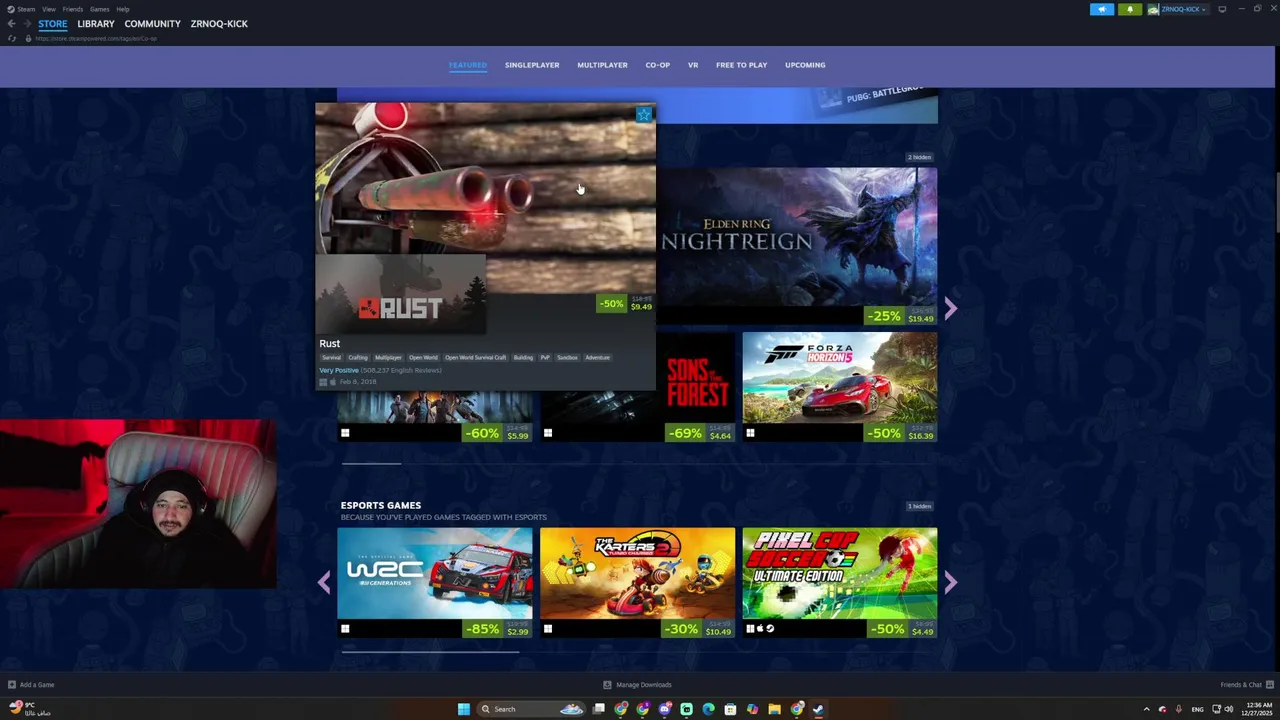Click the carousel scrollbar under Esports Games
The height and width of the screenshot is (720, 1280).
point(431,652)
